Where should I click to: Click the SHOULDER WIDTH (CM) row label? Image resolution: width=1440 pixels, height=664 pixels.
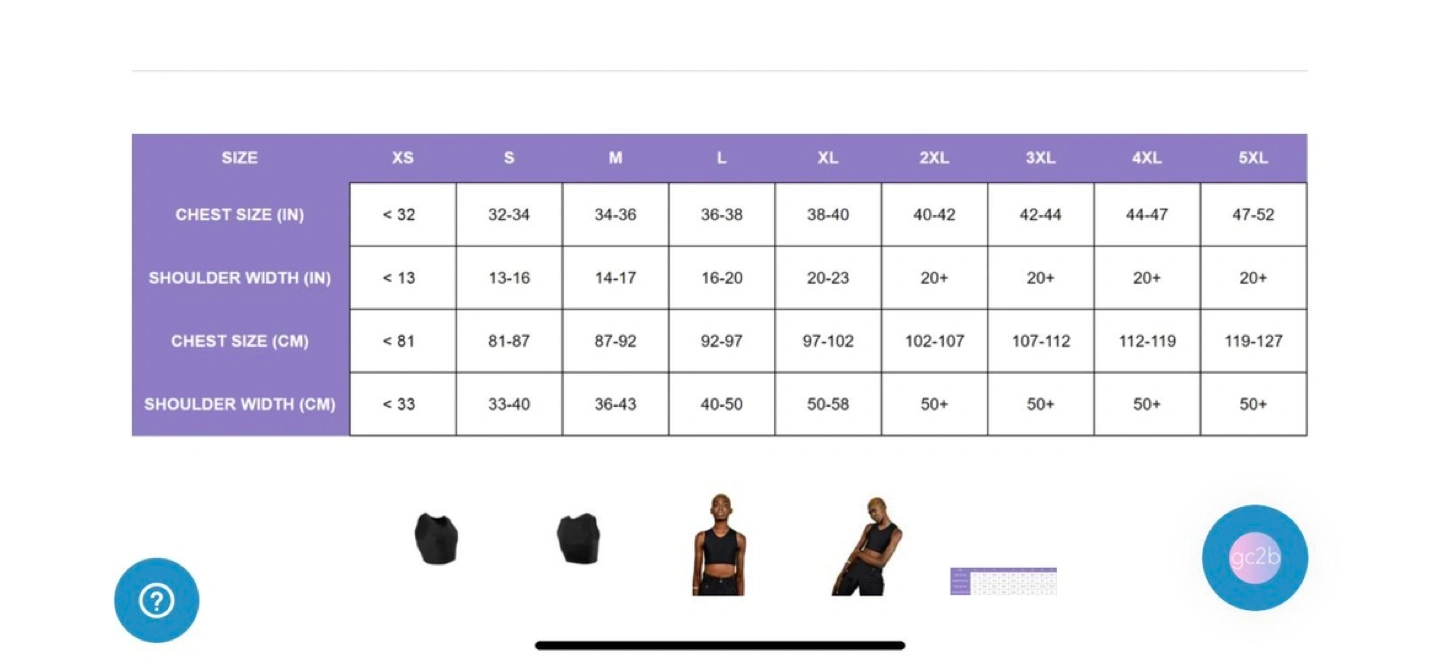[240, 404]
